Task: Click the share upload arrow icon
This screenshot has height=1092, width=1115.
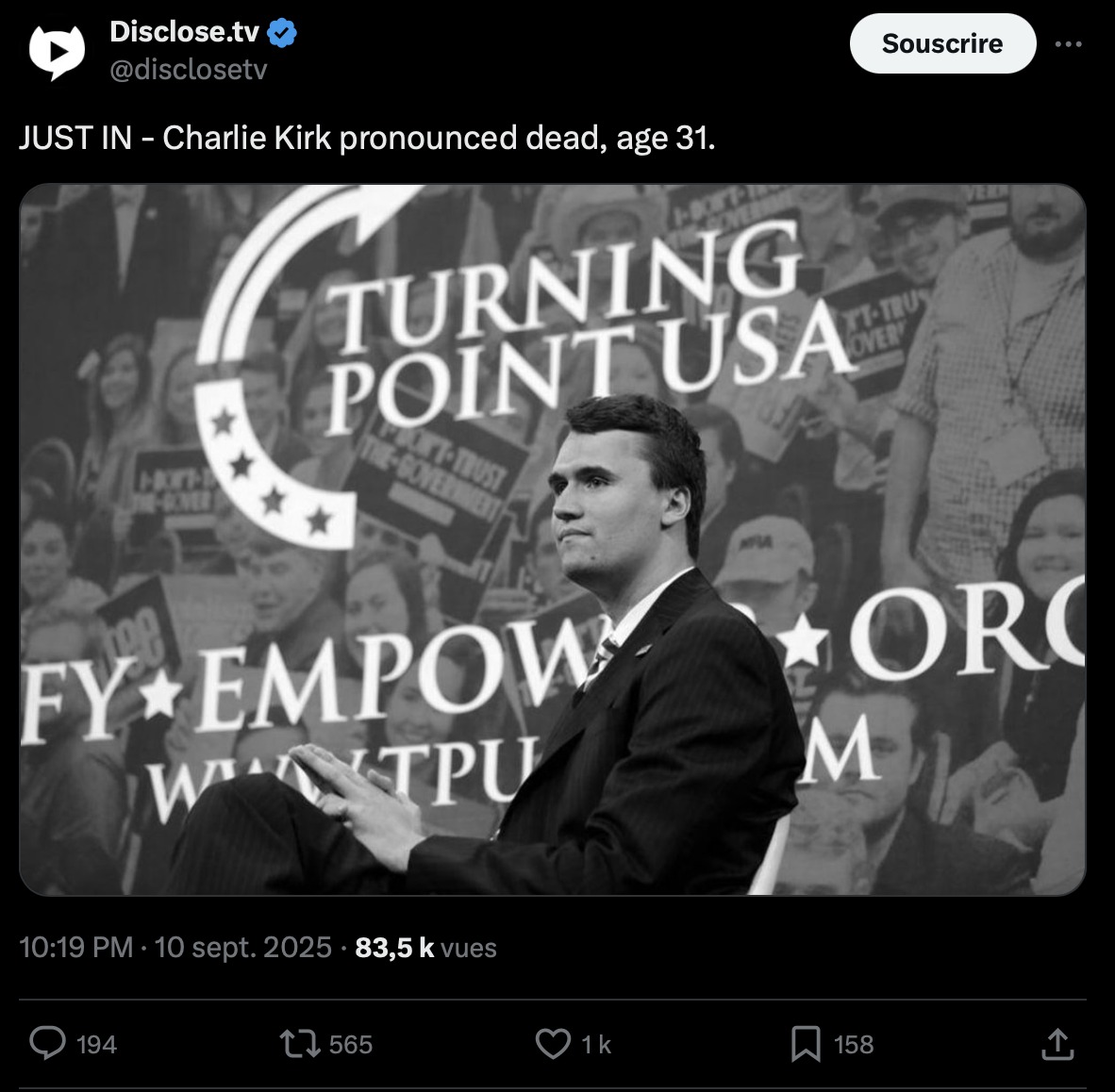Action: (x=1057, y=1044)
